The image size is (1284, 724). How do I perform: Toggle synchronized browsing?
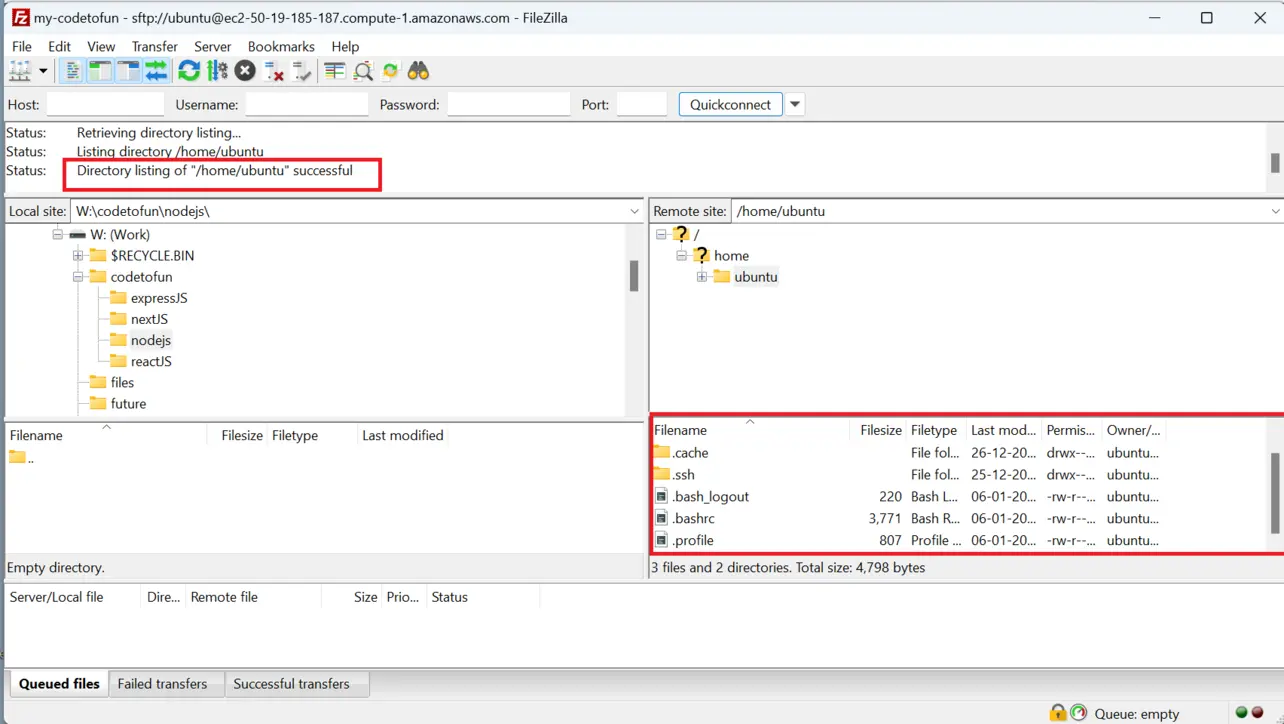(391, 71)
